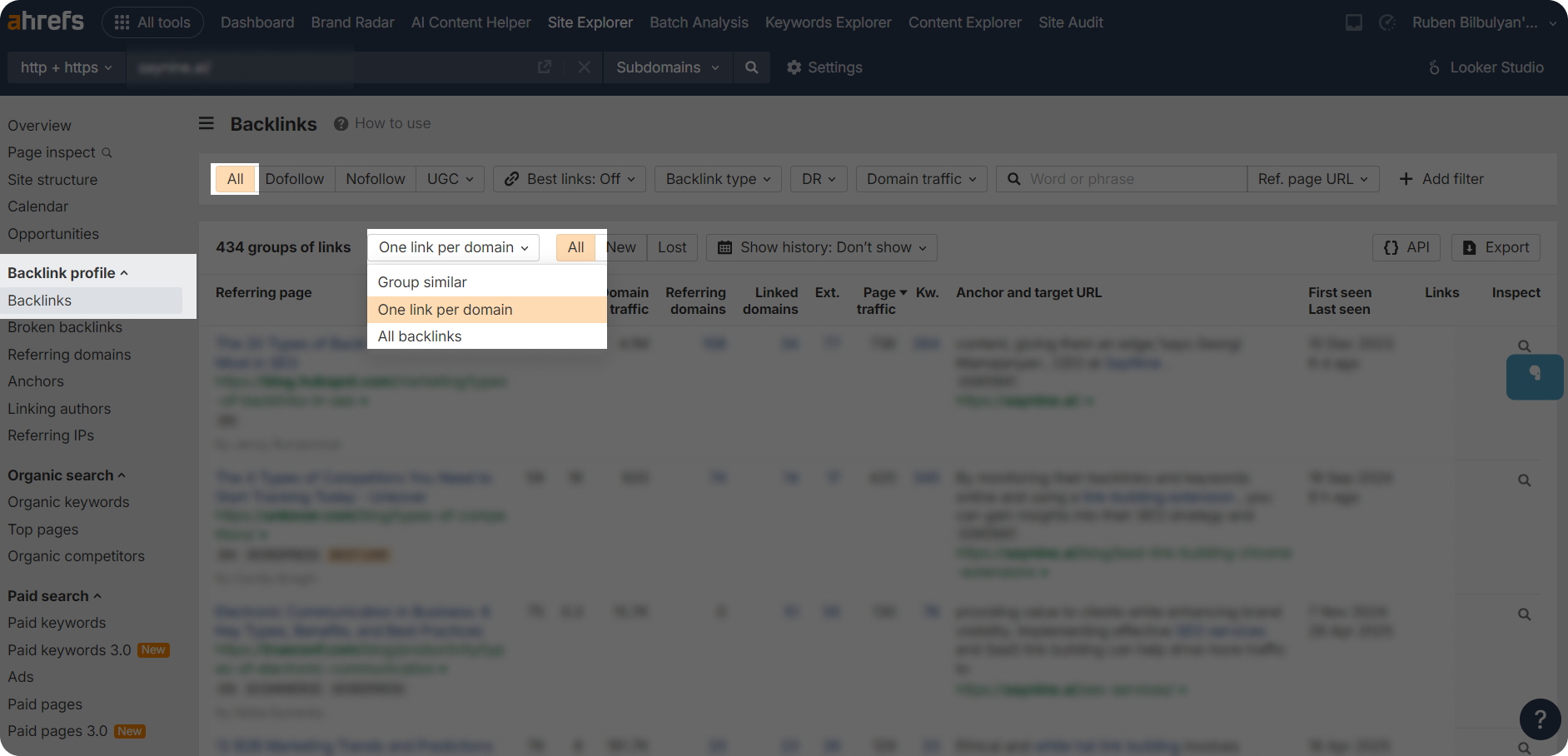The image size is (1568, 756).
Task: Show only New backlinks
Action: click(x=621, y=247)
